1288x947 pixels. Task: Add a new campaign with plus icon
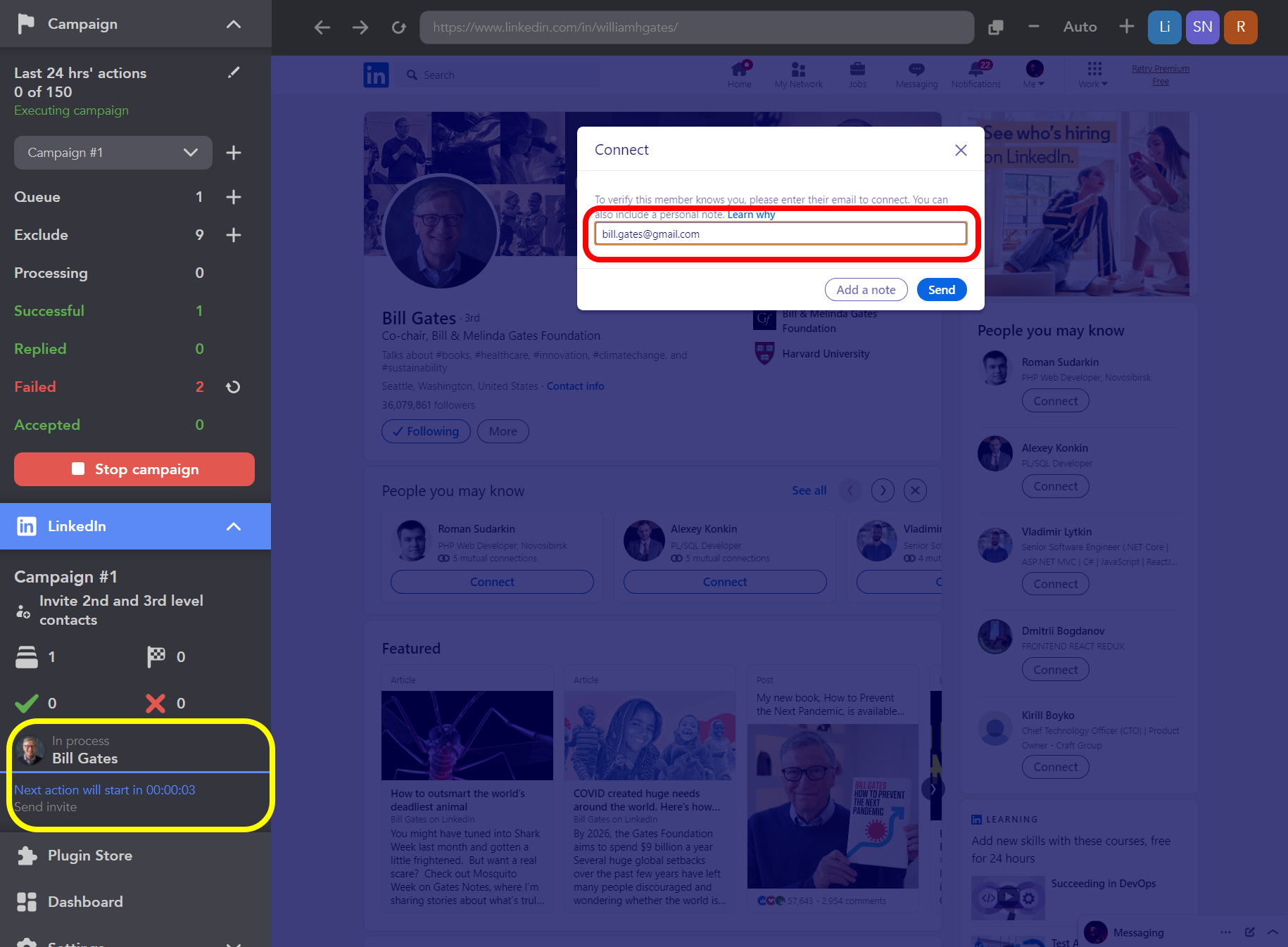[x=234, y=153]
